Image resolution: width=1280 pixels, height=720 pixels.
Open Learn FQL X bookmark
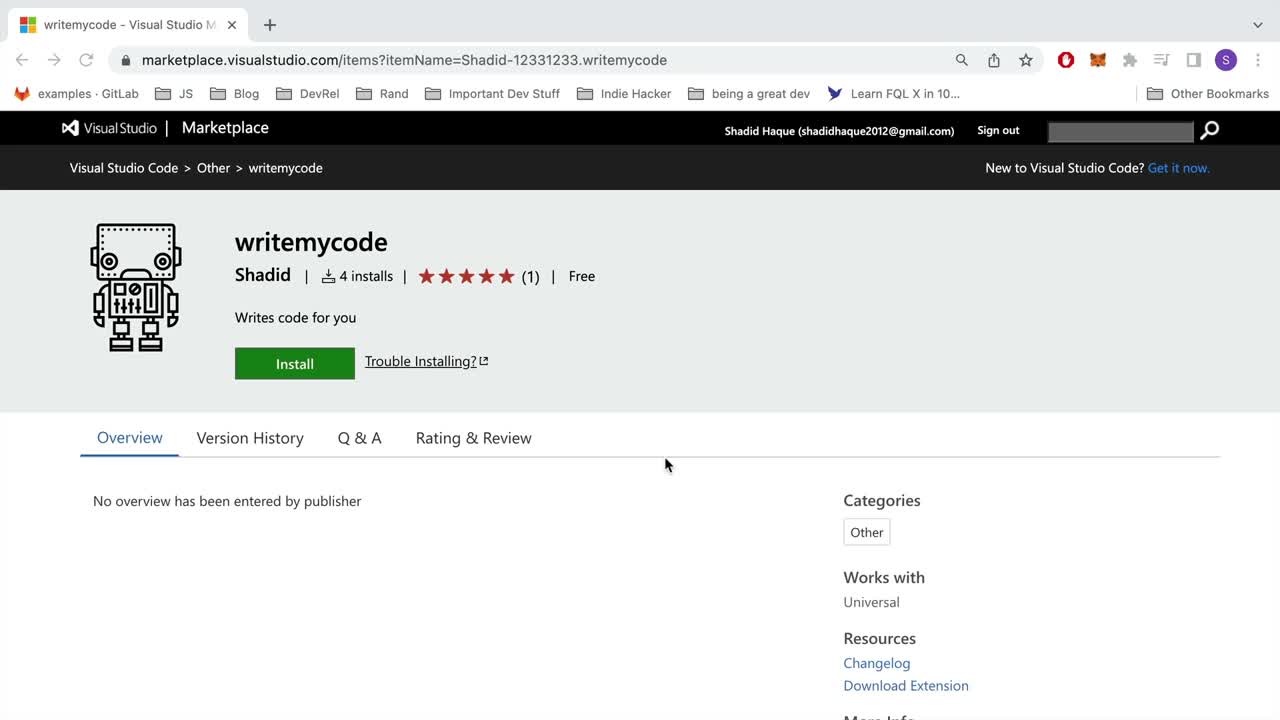click(894, 94)
